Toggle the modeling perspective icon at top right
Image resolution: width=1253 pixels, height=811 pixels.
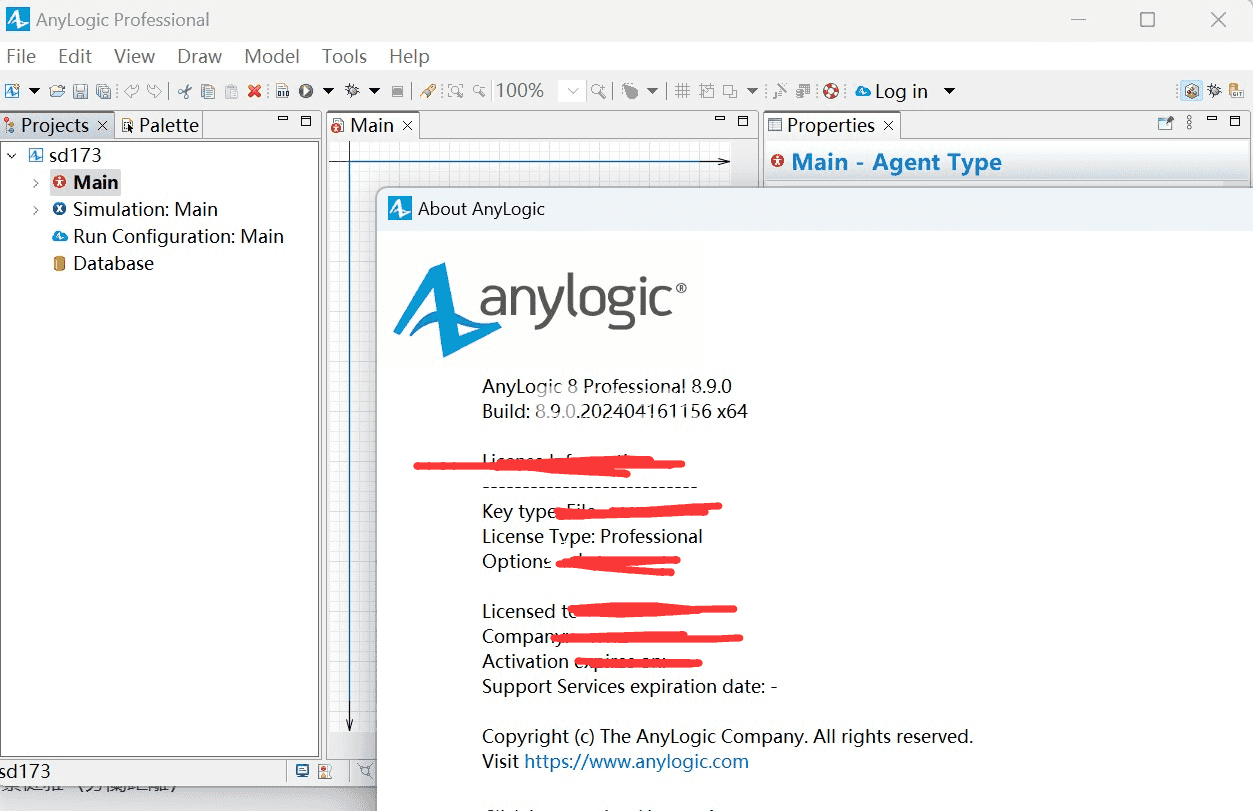pyautogui.click(x=1191, y=90)
